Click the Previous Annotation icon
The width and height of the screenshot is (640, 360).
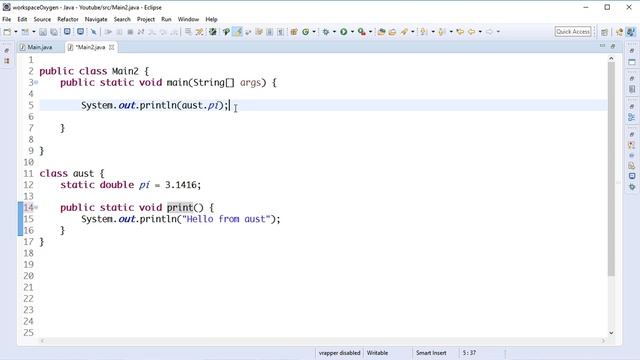[x=441, y=32]
